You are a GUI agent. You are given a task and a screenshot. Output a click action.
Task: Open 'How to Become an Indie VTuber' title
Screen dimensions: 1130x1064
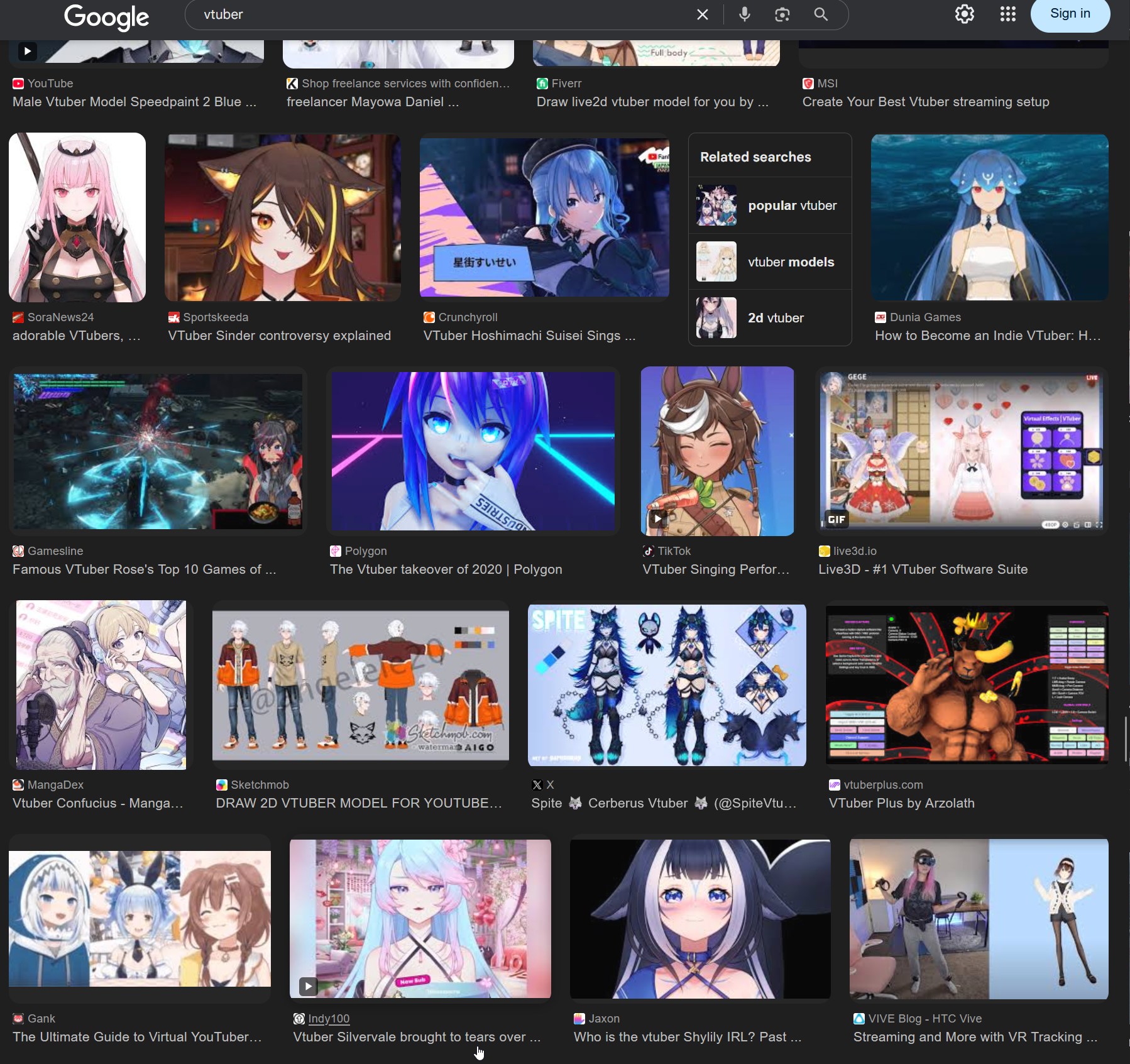[988, 336]
